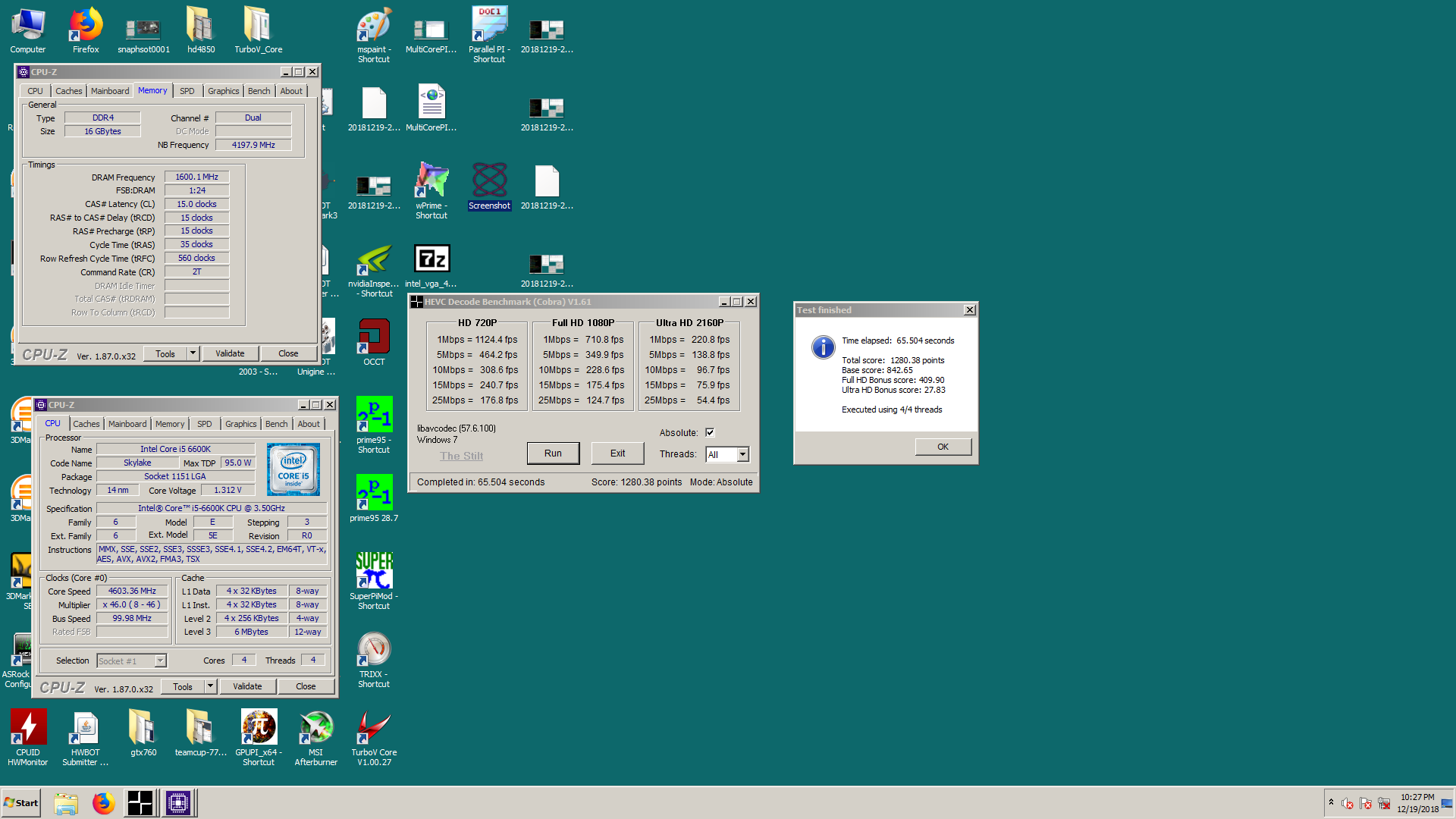Viewport: 1456px width, 819px height.
Task: Open The Stilt link
Action: point(461,456)
